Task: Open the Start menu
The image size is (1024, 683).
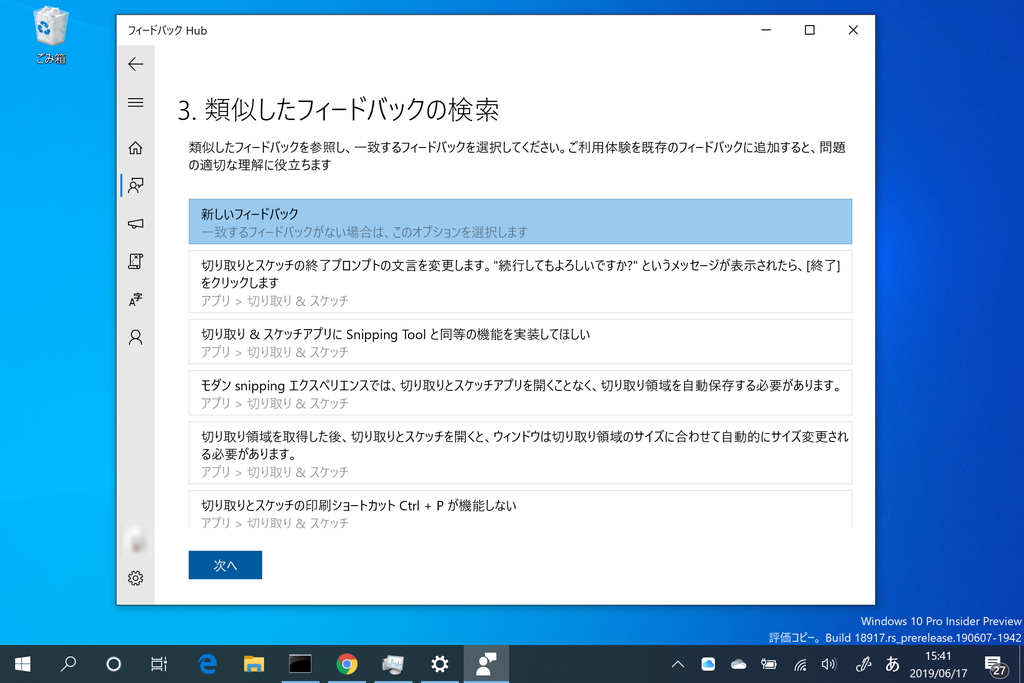Action: [x=21, y=663]
